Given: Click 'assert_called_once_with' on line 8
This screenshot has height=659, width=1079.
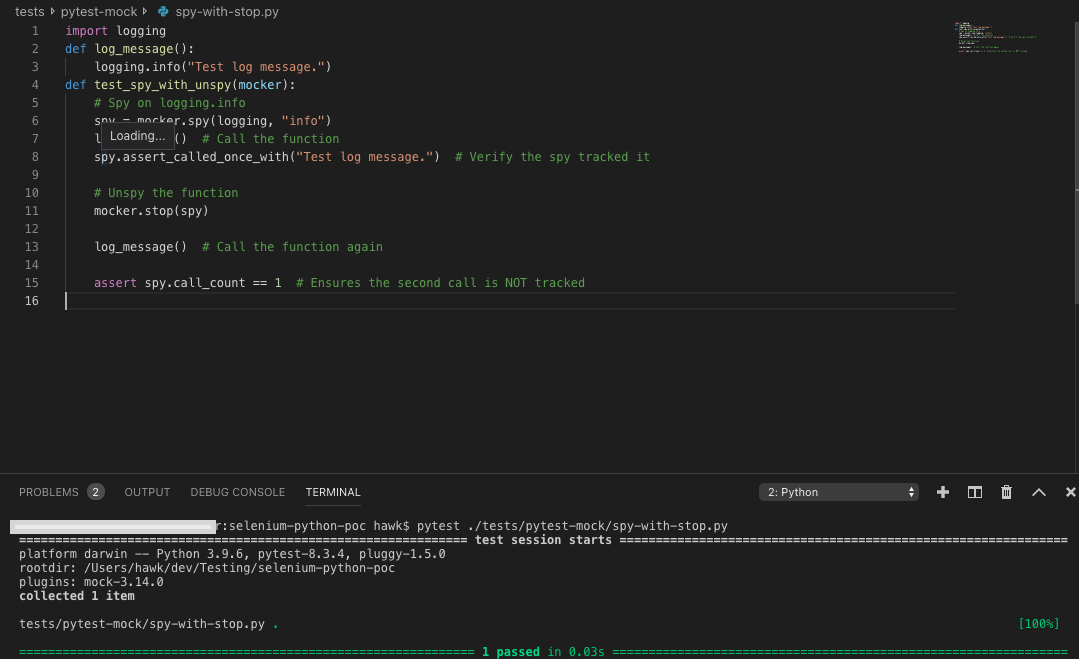Looking at the screenshot, I should coord(206,157).
